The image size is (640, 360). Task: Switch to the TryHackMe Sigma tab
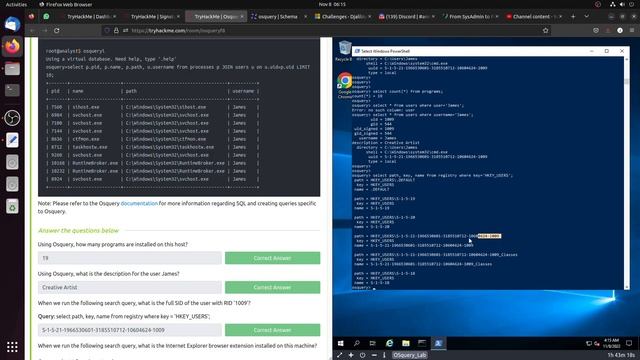tap(152, 17)
